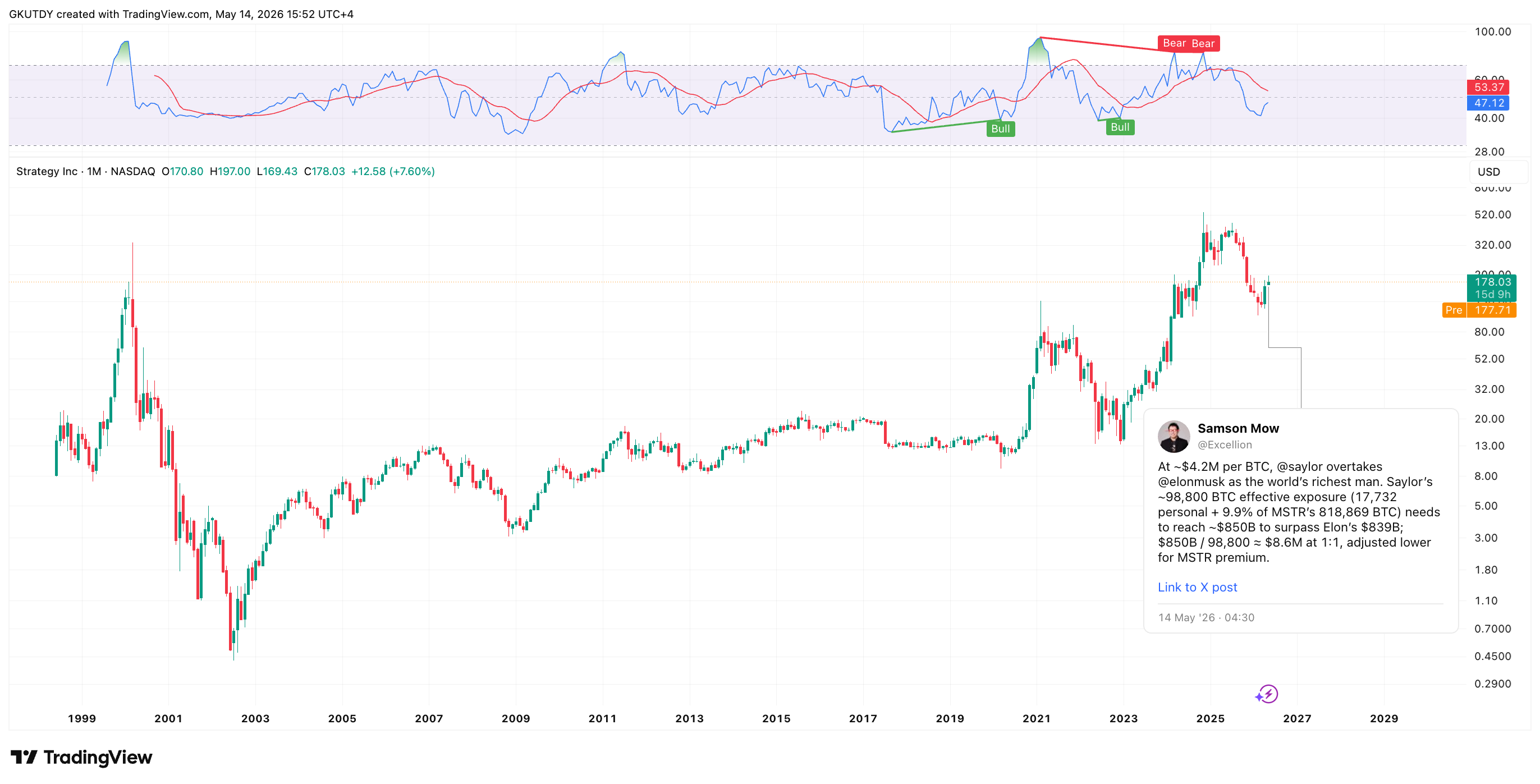The width and height of the screenshot is (1540, 784).
Task: Click the 32.00 price axis label
Action: (1489, 389)
